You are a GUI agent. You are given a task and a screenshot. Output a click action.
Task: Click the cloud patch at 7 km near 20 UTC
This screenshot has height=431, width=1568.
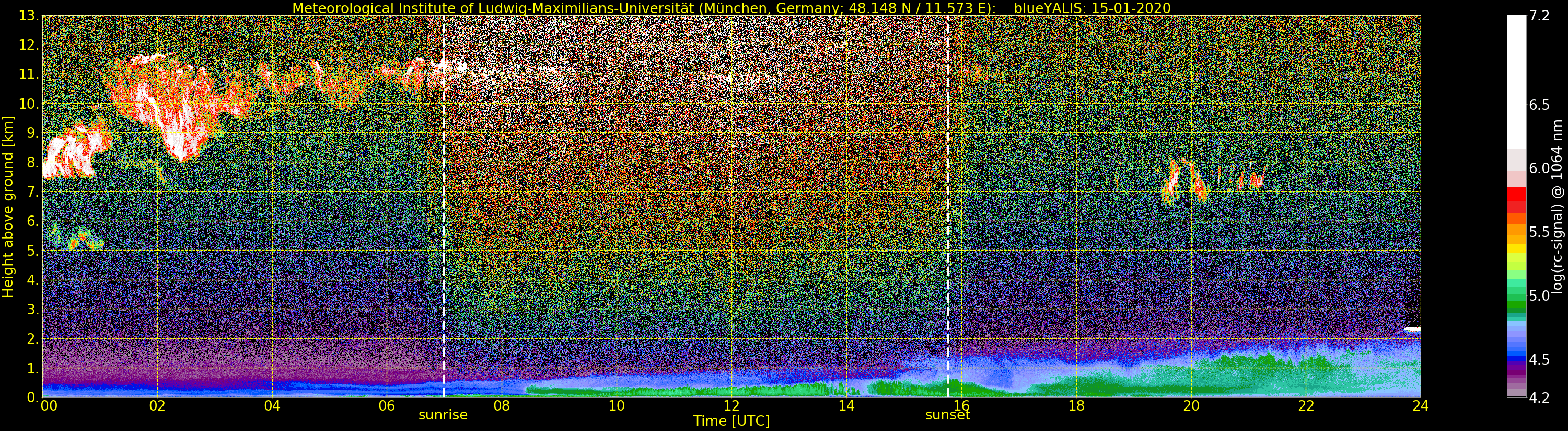1184,181
